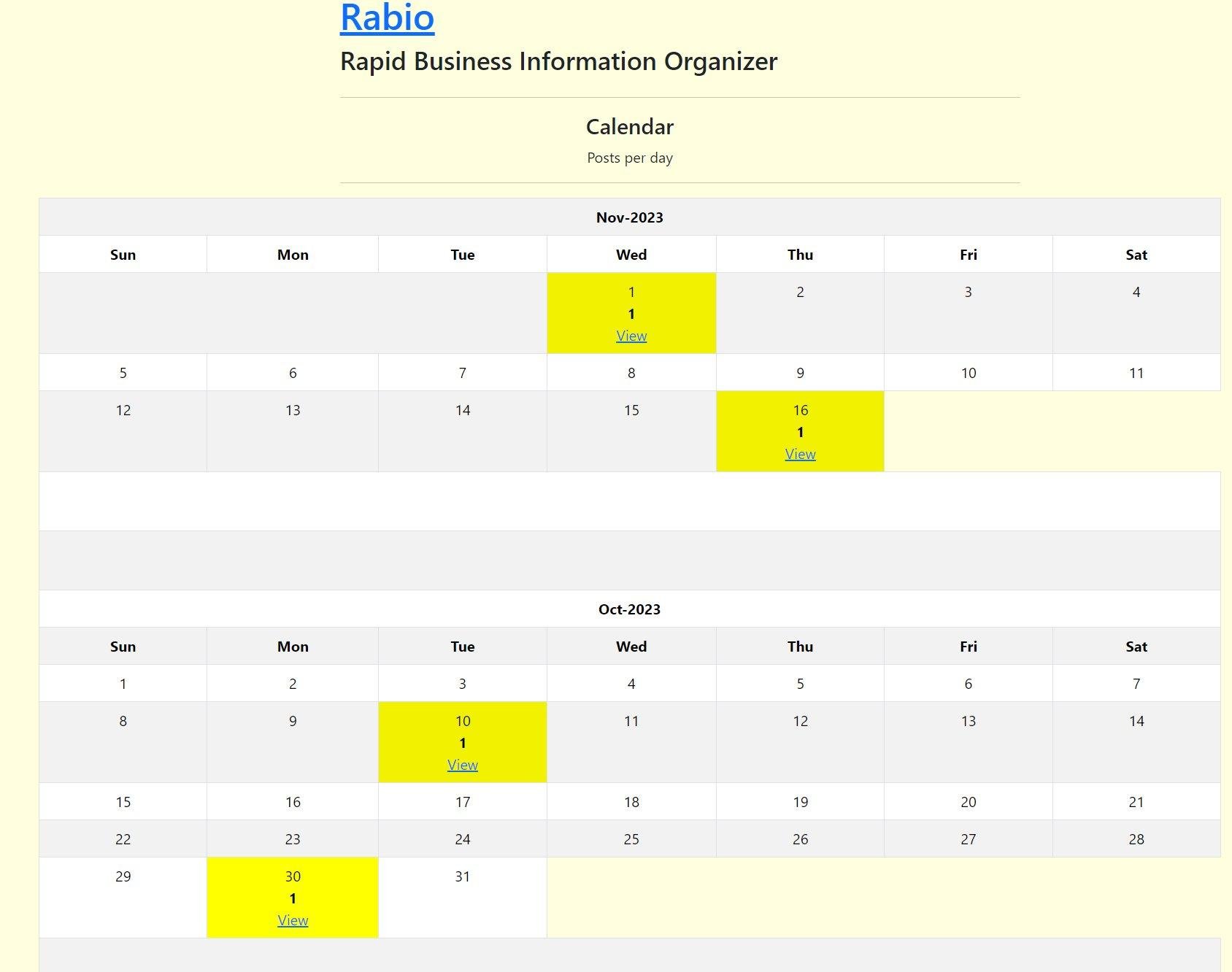Click the Wed header of the Oct-2023 table

tap(631, 647)
